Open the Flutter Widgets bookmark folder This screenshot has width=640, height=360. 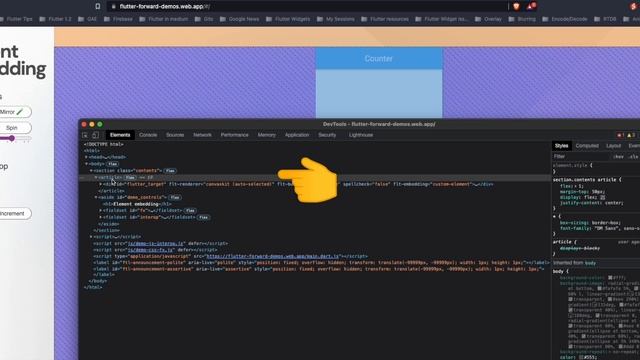(x=288, y=19)
